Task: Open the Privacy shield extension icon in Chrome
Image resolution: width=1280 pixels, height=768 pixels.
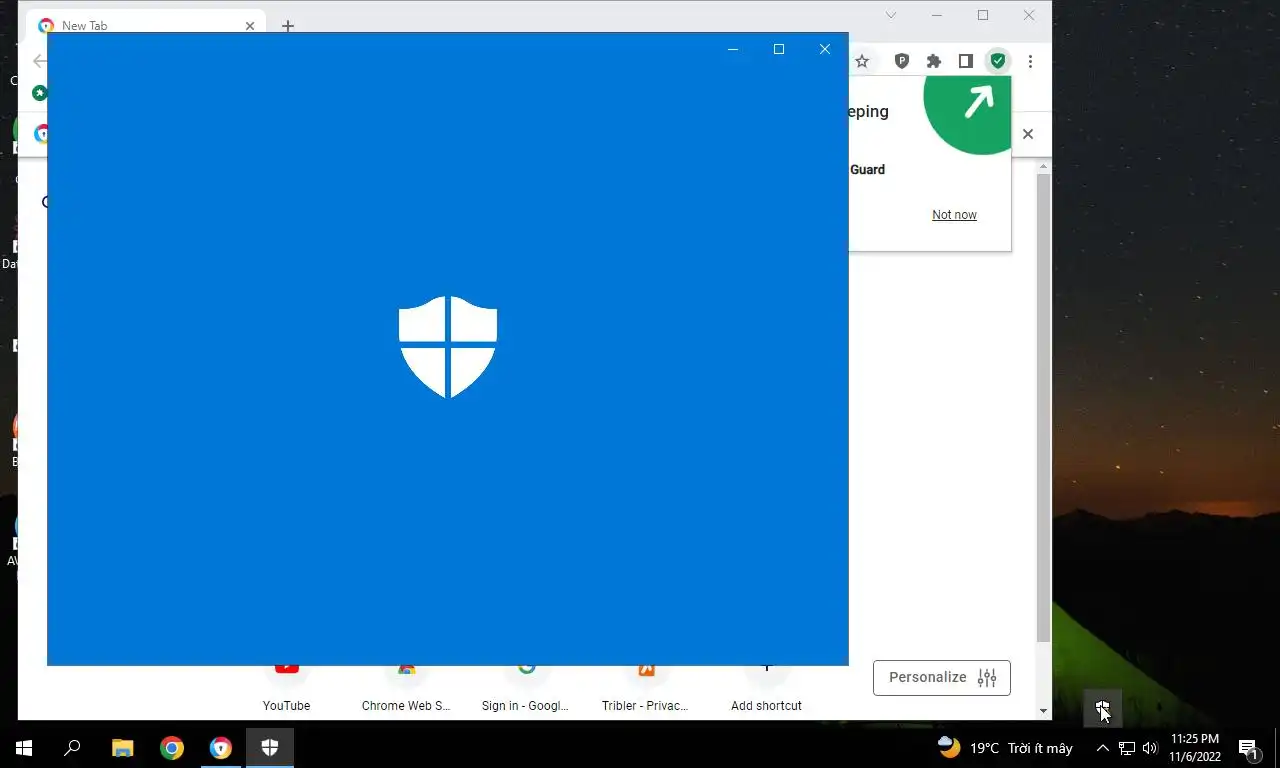Action: click(x=901, y=61)
